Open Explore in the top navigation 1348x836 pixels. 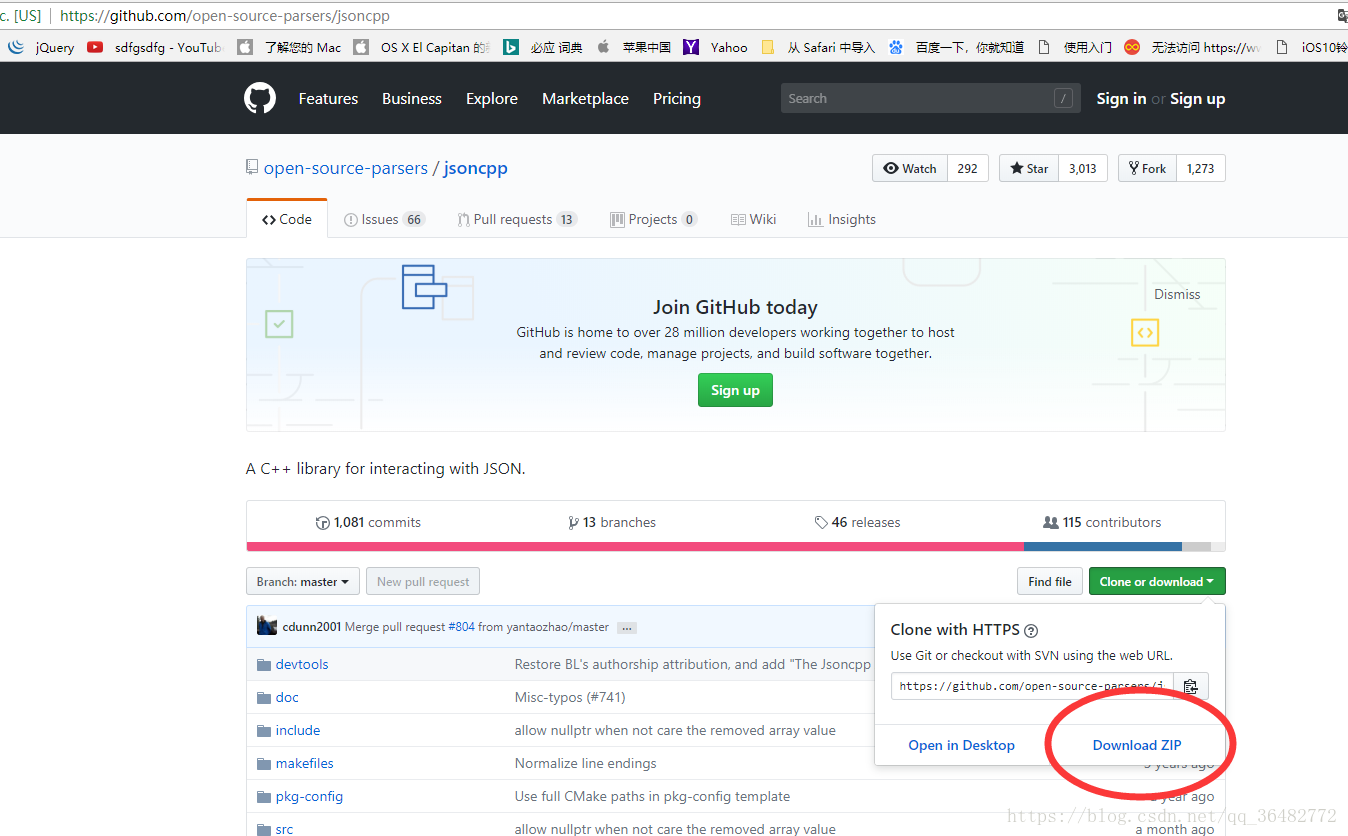492,98
